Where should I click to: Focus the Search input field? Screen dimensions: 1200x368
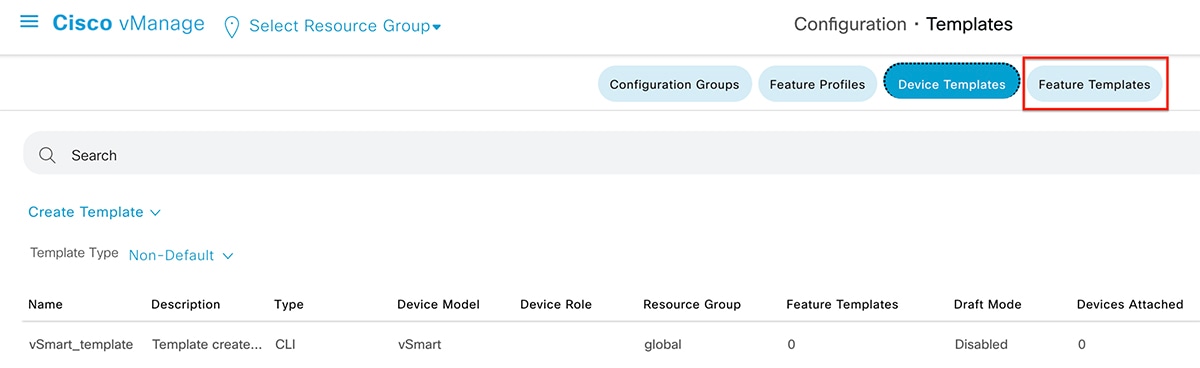[611, 155]
